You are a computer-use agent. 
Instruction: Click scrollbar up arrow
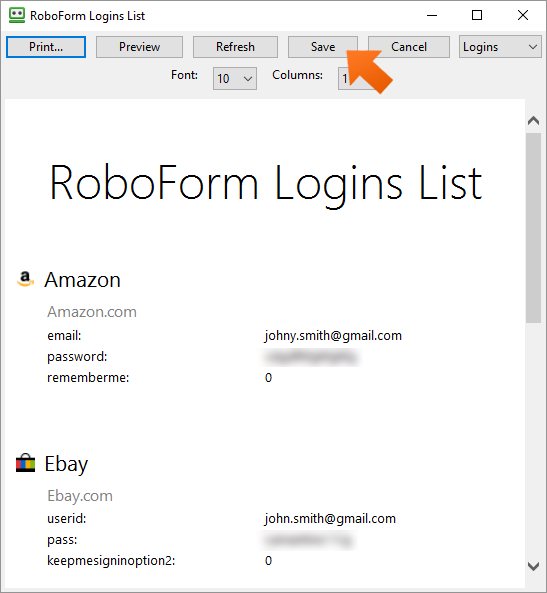[x=533, y=121]
